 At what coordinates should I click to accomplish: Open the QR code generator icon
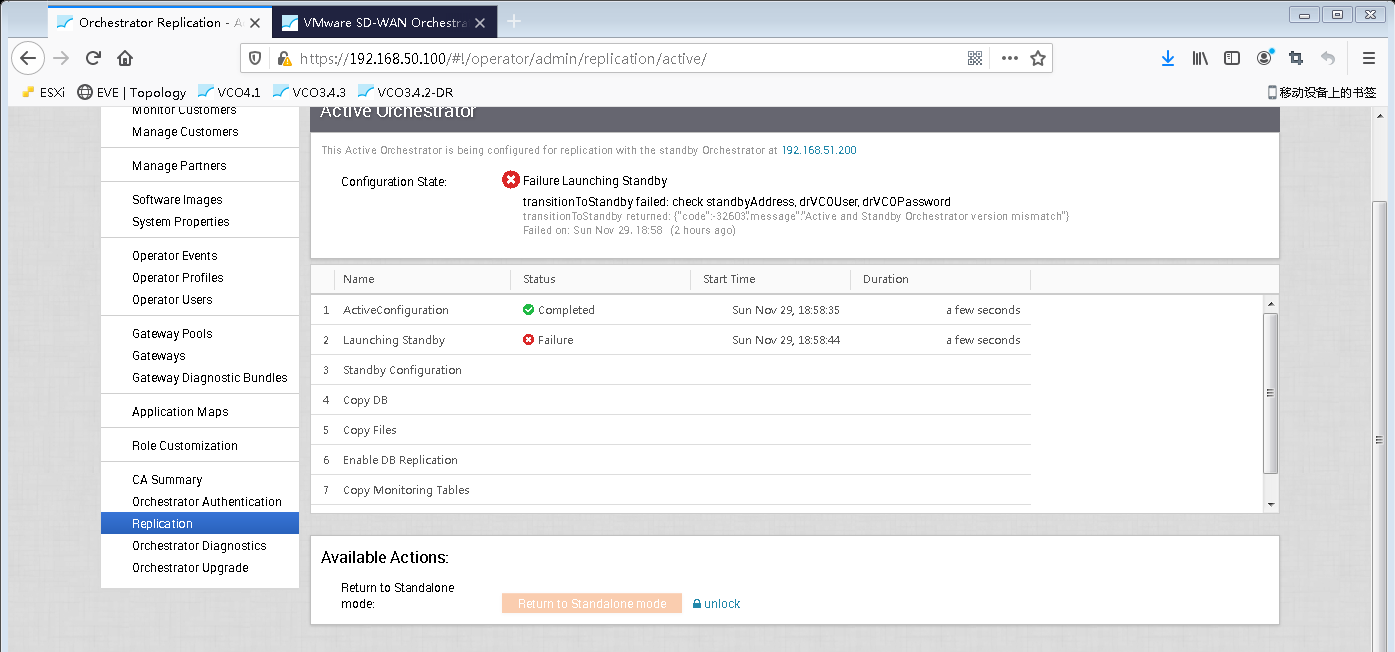[x=975, y=58]
